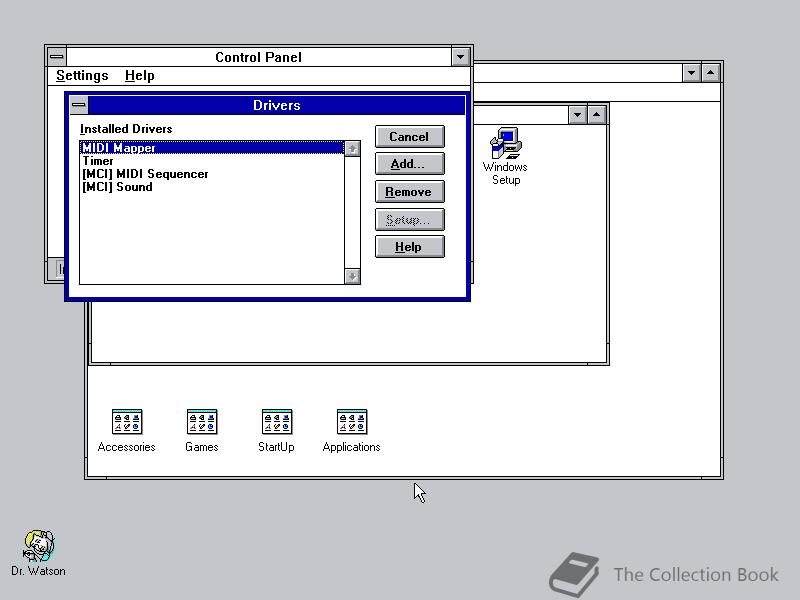Maximize the Program Manager window

tap(710, 73)
